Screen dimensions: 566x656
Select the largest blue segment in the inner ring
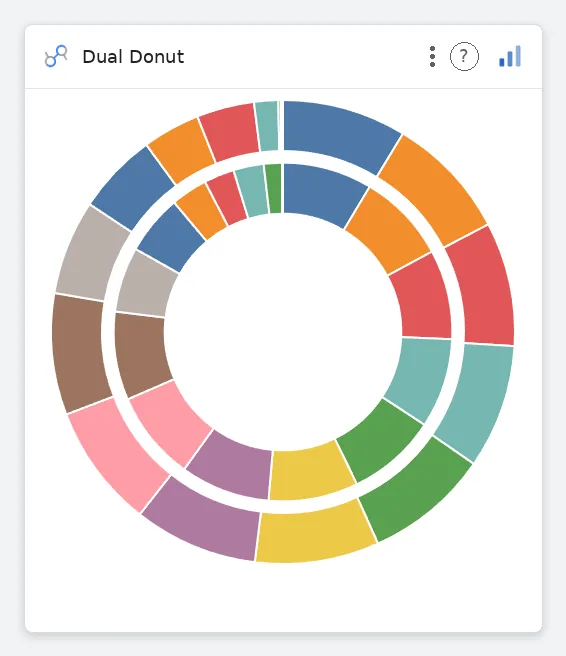[322, 192]
